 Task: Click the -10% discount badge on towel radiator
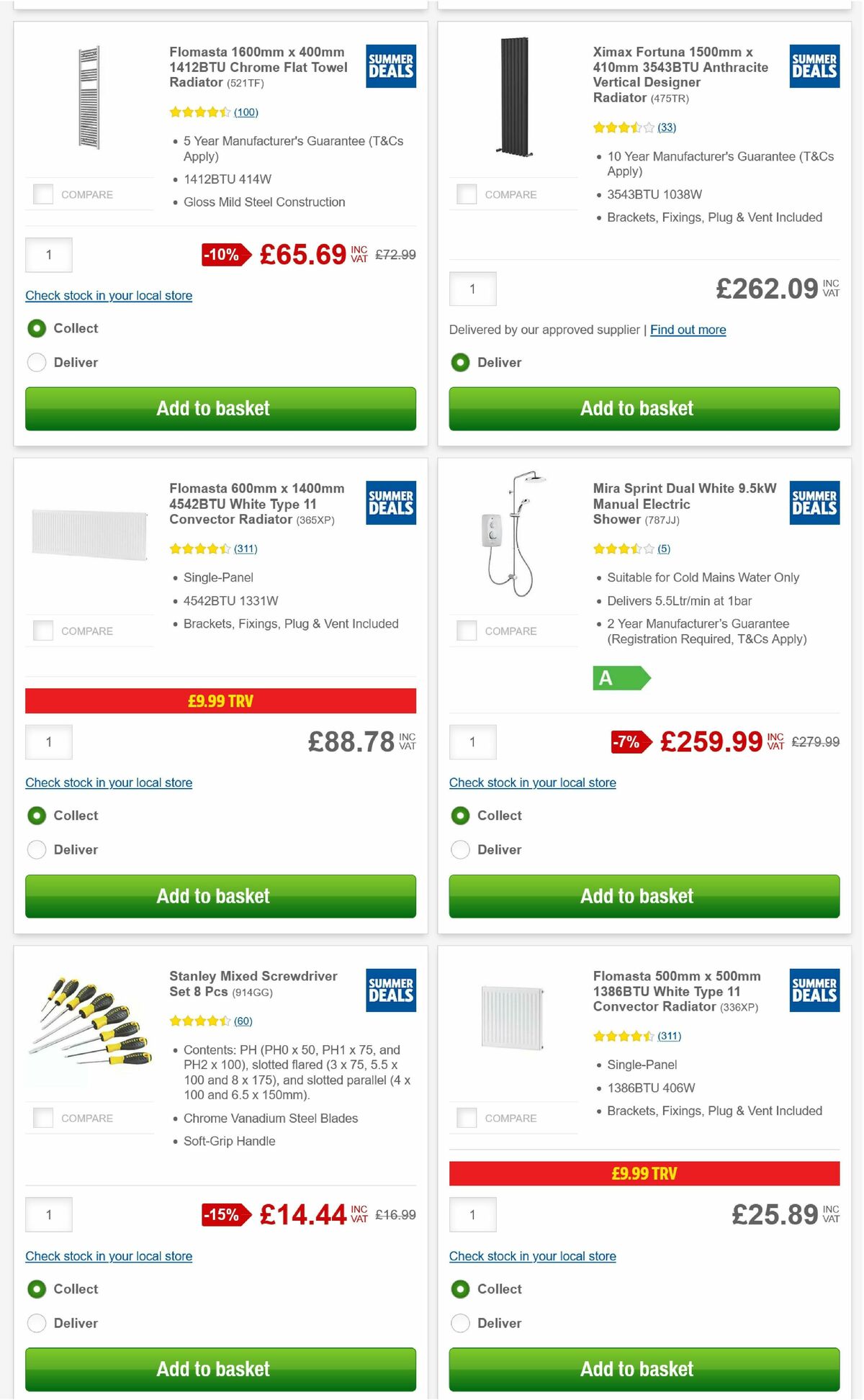tap(222, 254)
